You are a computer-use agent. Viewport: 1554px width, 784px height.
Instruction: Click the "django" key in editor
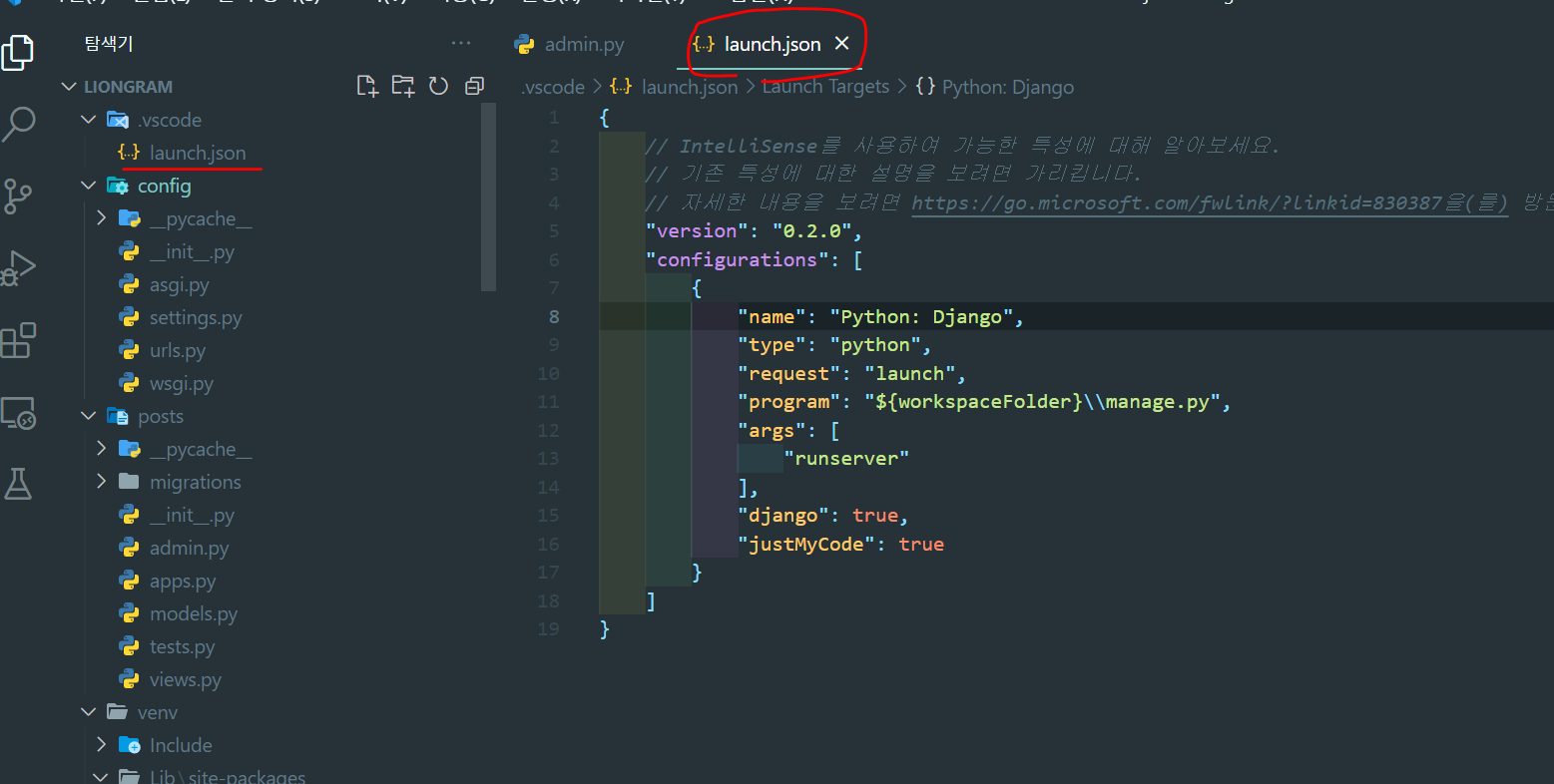pyautogui.click(x=783, y=516)
